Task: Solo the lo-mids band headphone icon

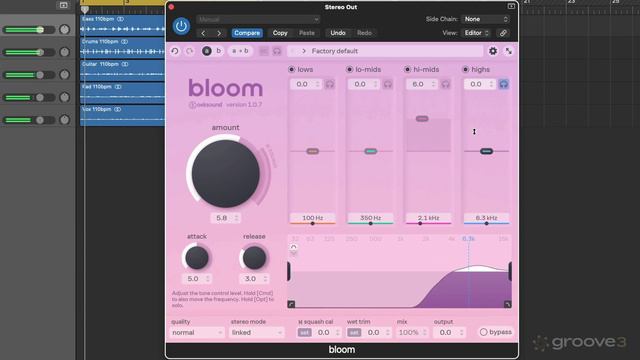Action: coord(387,84)
